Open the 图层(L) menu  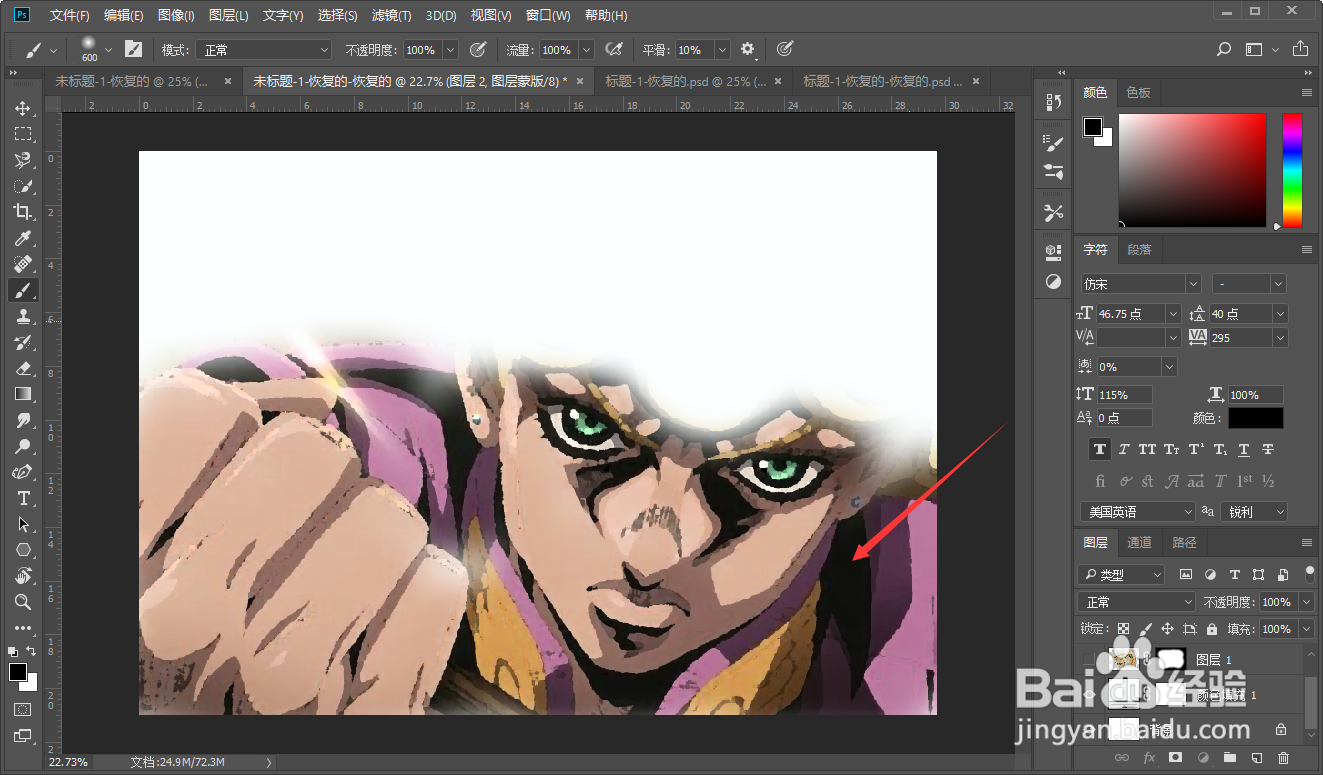229,16
